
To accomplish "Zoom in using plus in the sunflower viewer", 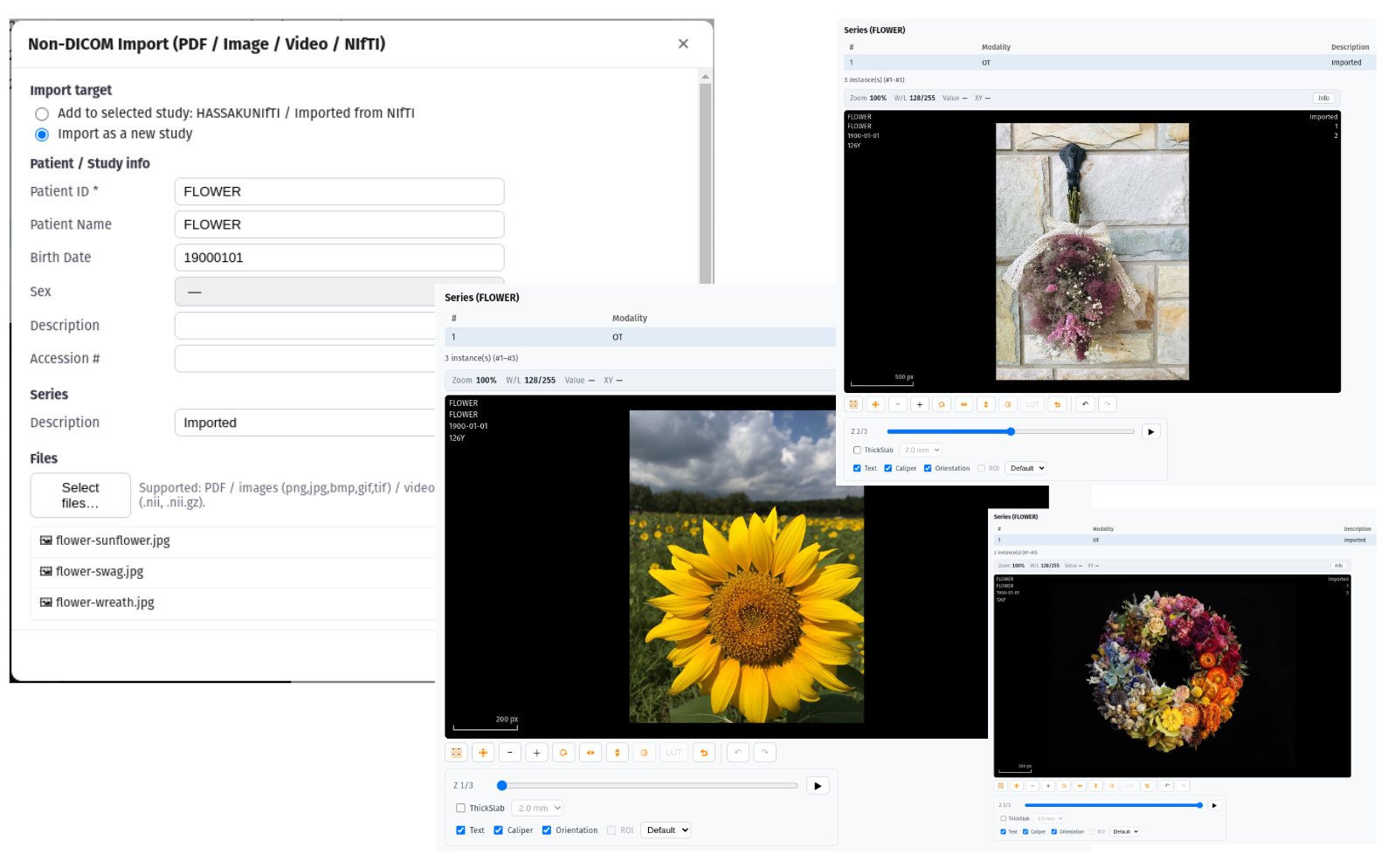I will [x=536, y=753].
